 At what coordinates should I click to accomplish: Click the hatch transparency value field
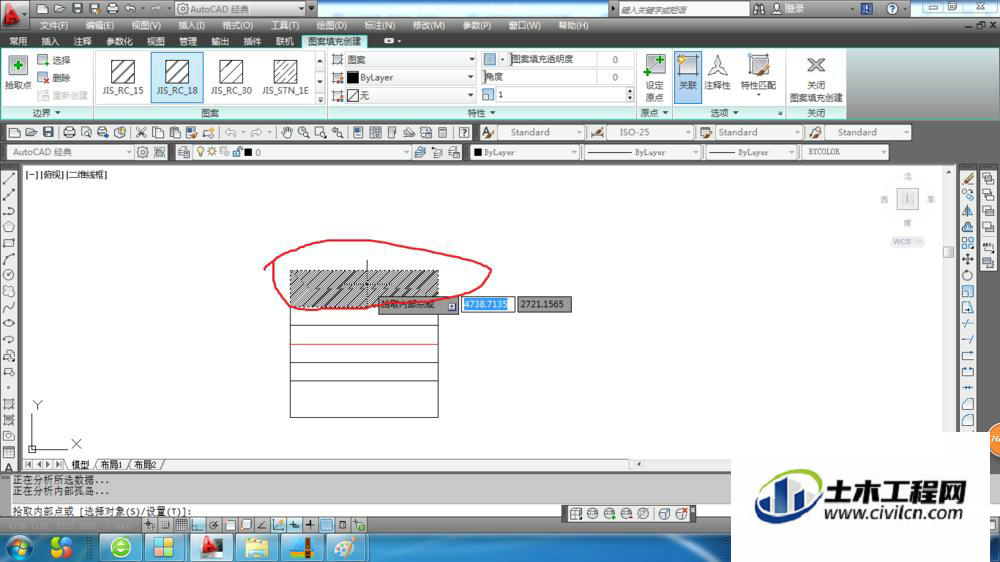coord(615,59)
